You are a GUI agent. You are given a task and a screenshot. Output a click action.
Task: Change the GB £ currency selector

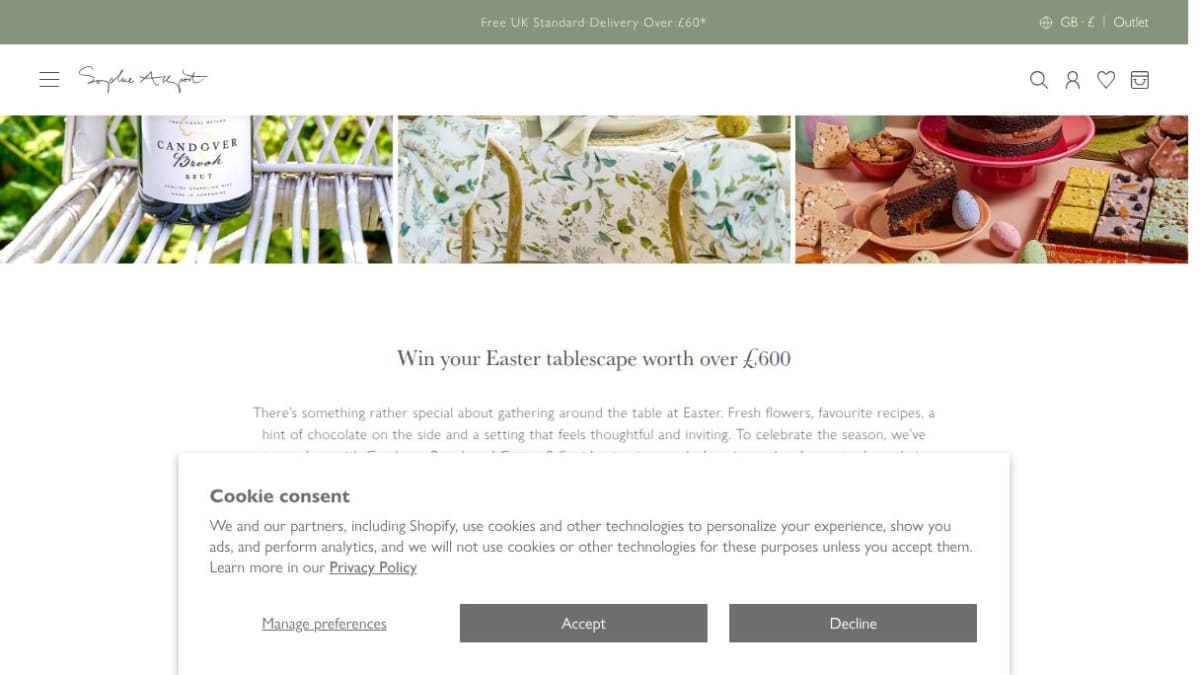click(1077, 22)
